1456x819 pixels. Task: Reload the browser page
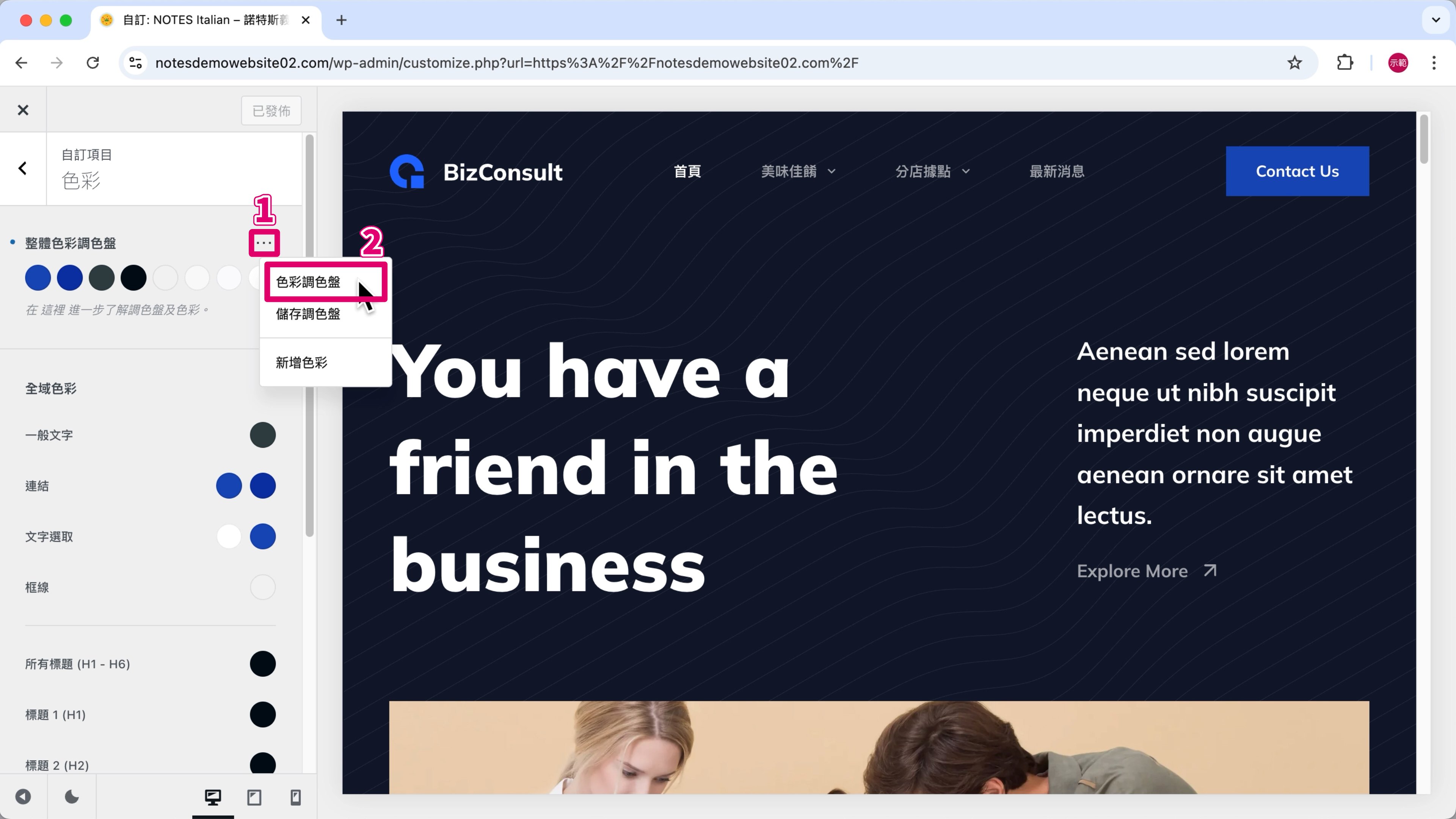click(93, 63)
